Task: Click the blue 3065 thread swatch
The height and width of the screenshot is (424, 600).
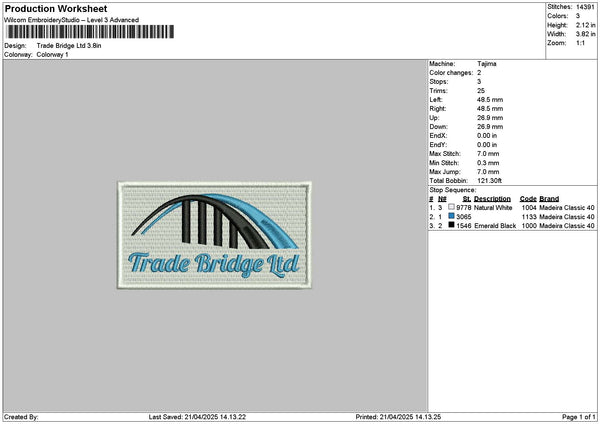Action: [452, 216]
